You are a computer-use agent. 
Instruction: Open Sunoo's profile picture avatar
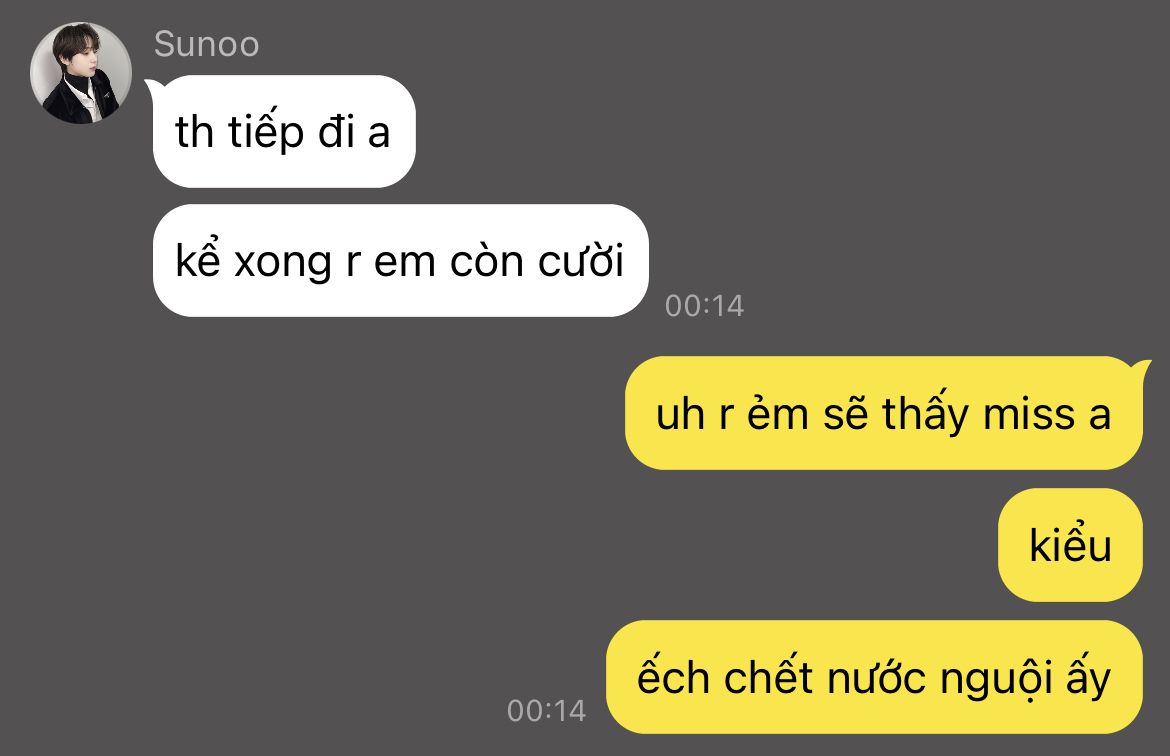(81, 72)
